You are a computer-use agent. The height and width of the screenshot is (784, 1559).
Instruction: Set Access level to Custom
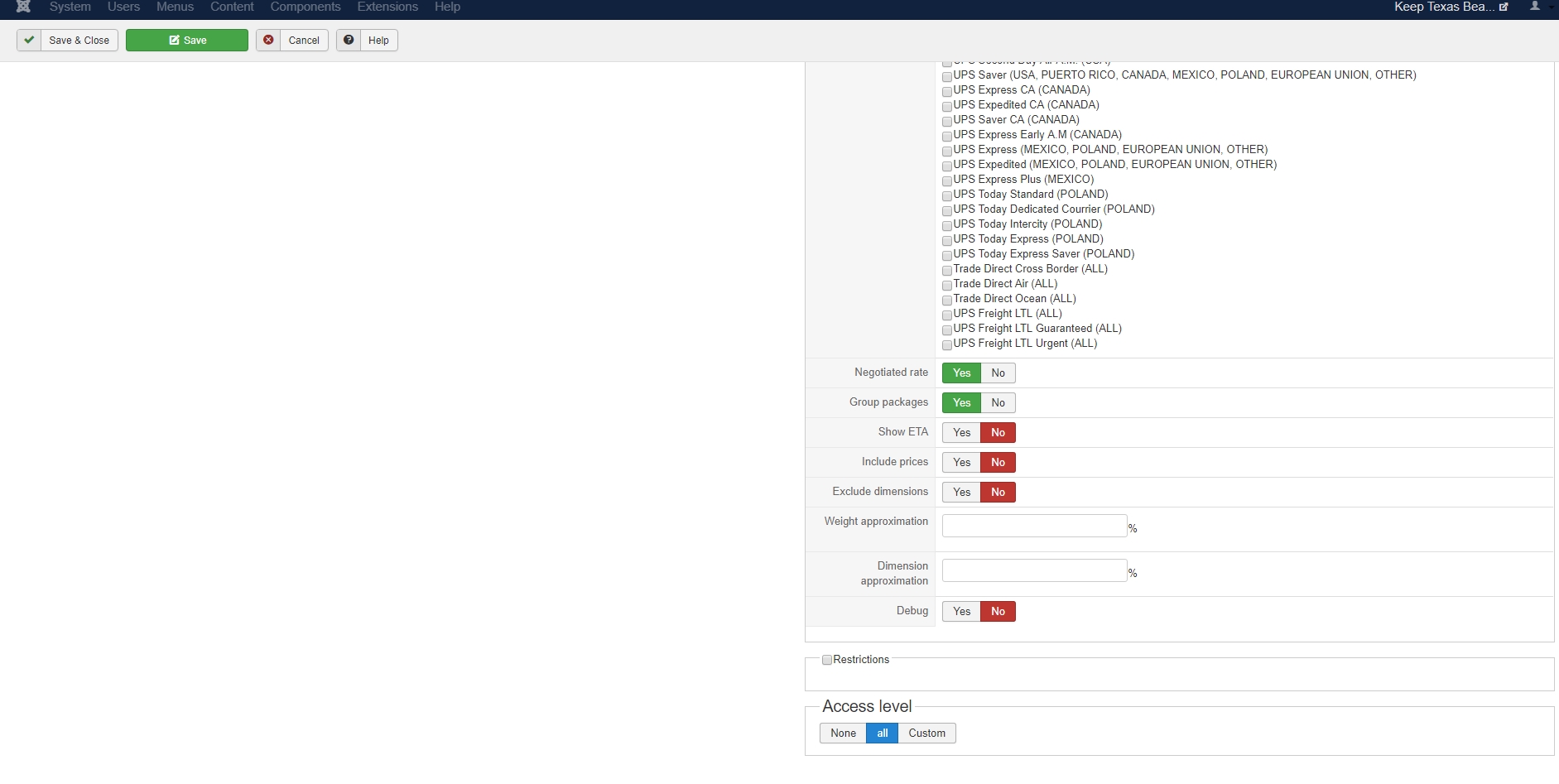926,733
